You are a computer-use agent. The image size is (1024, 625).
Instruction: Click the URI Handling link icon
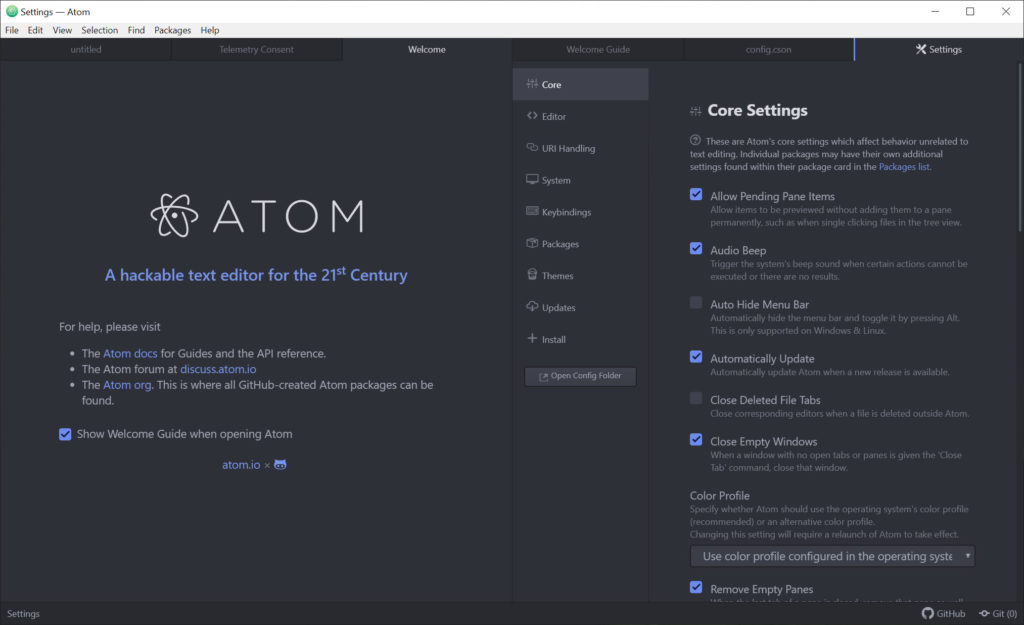tap(532, 148)
